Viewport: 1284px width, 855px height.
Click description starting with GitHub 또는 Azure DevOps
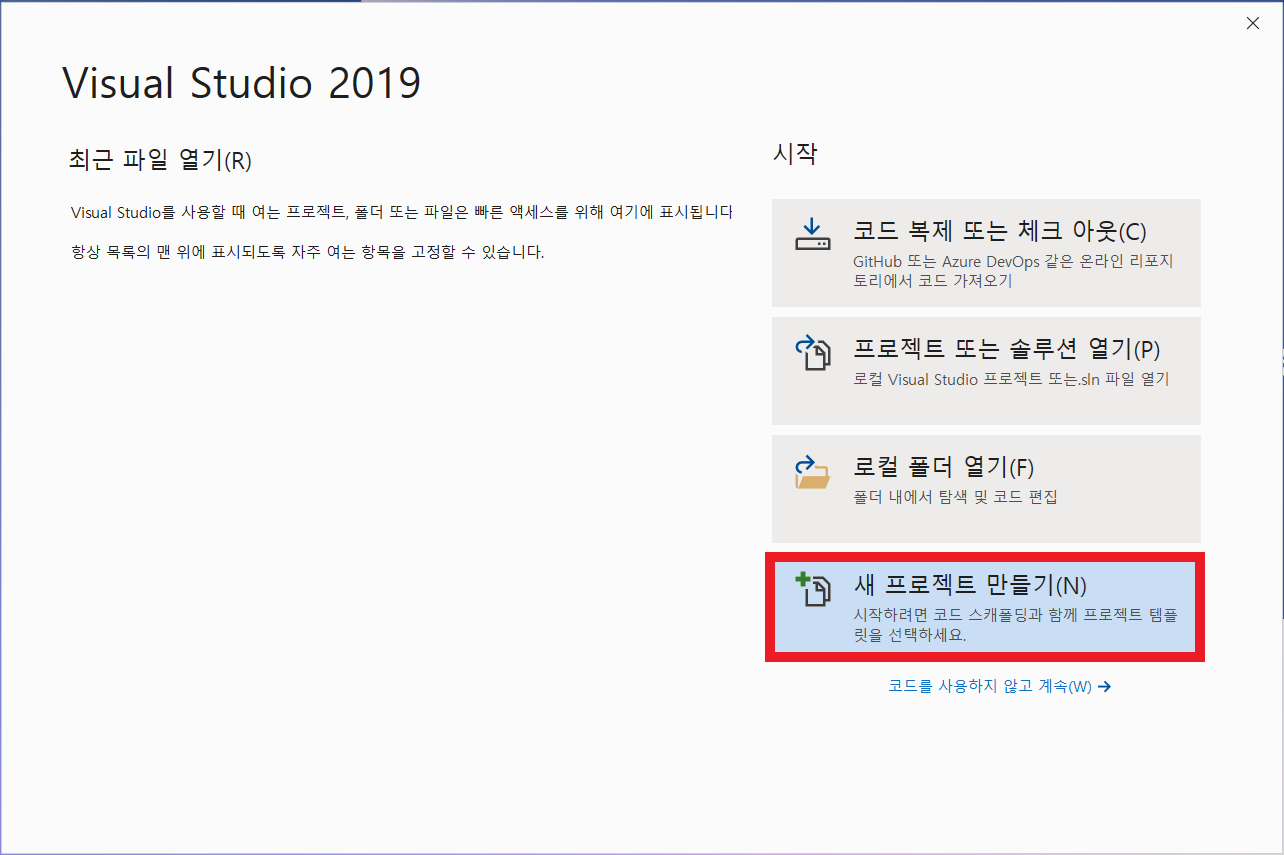click(1013, 271)
